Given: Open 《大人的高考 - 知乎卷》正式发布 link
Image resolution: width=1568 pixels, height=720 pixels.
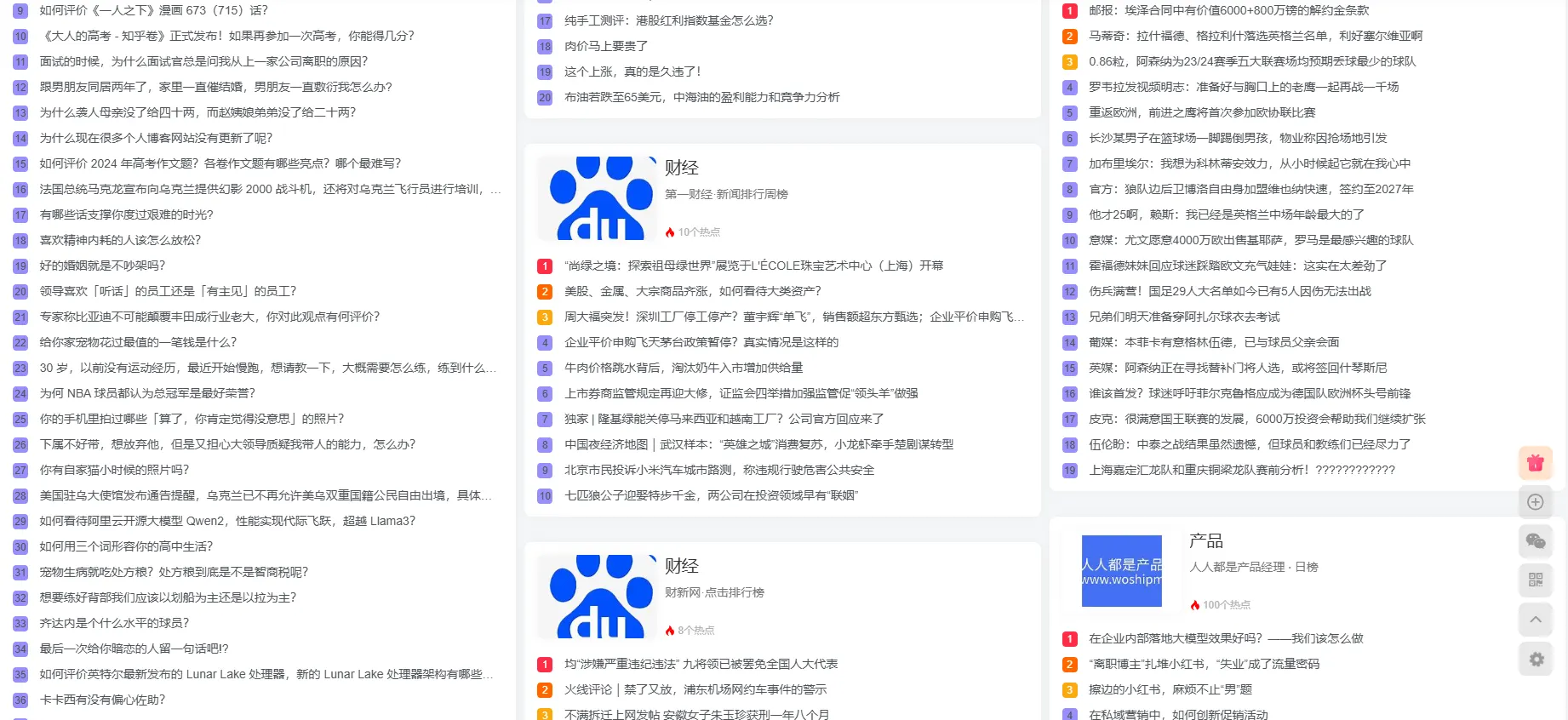Looking at the screenshot, I should coord(227,36).
